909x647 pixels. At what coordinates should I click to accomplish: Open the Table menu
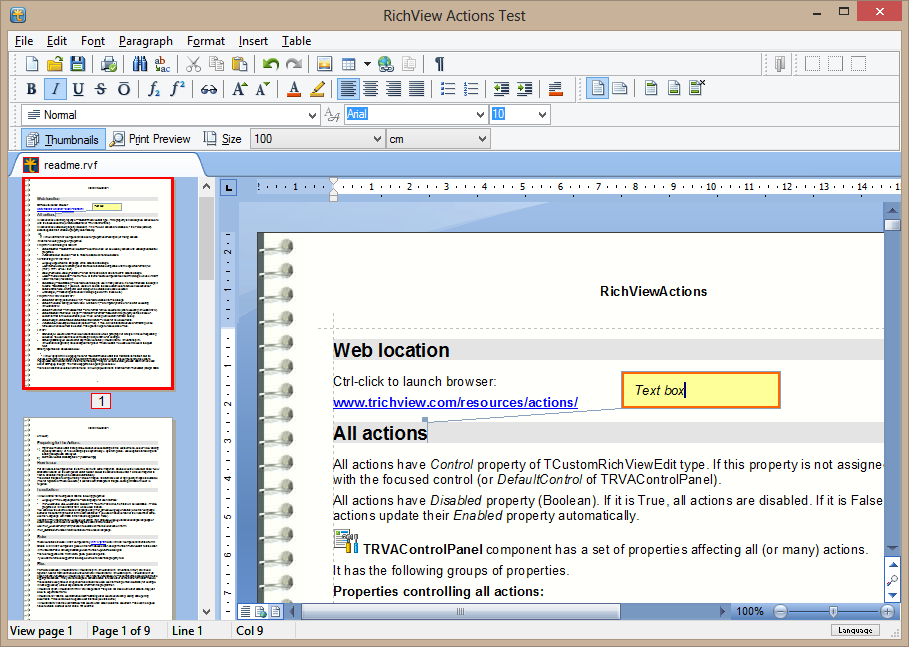pyautogui.click(x=296, y=41)
